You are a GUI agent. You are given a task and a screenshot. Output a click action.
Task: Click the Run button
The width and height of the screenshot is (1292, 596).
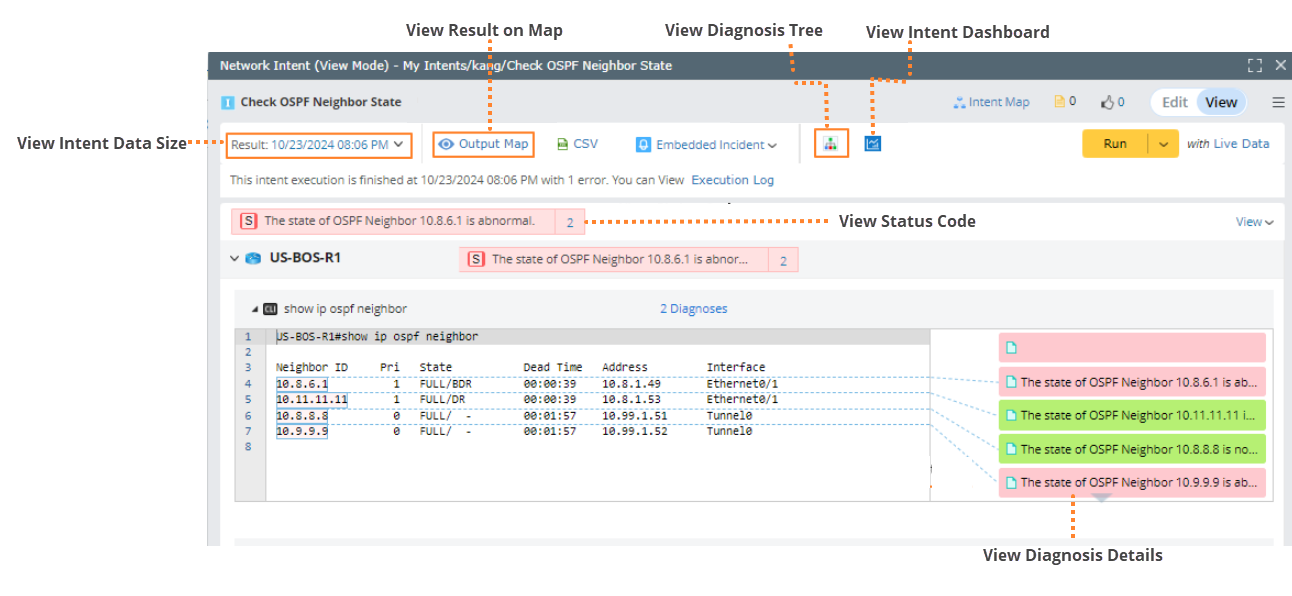tap(1115, 144)
